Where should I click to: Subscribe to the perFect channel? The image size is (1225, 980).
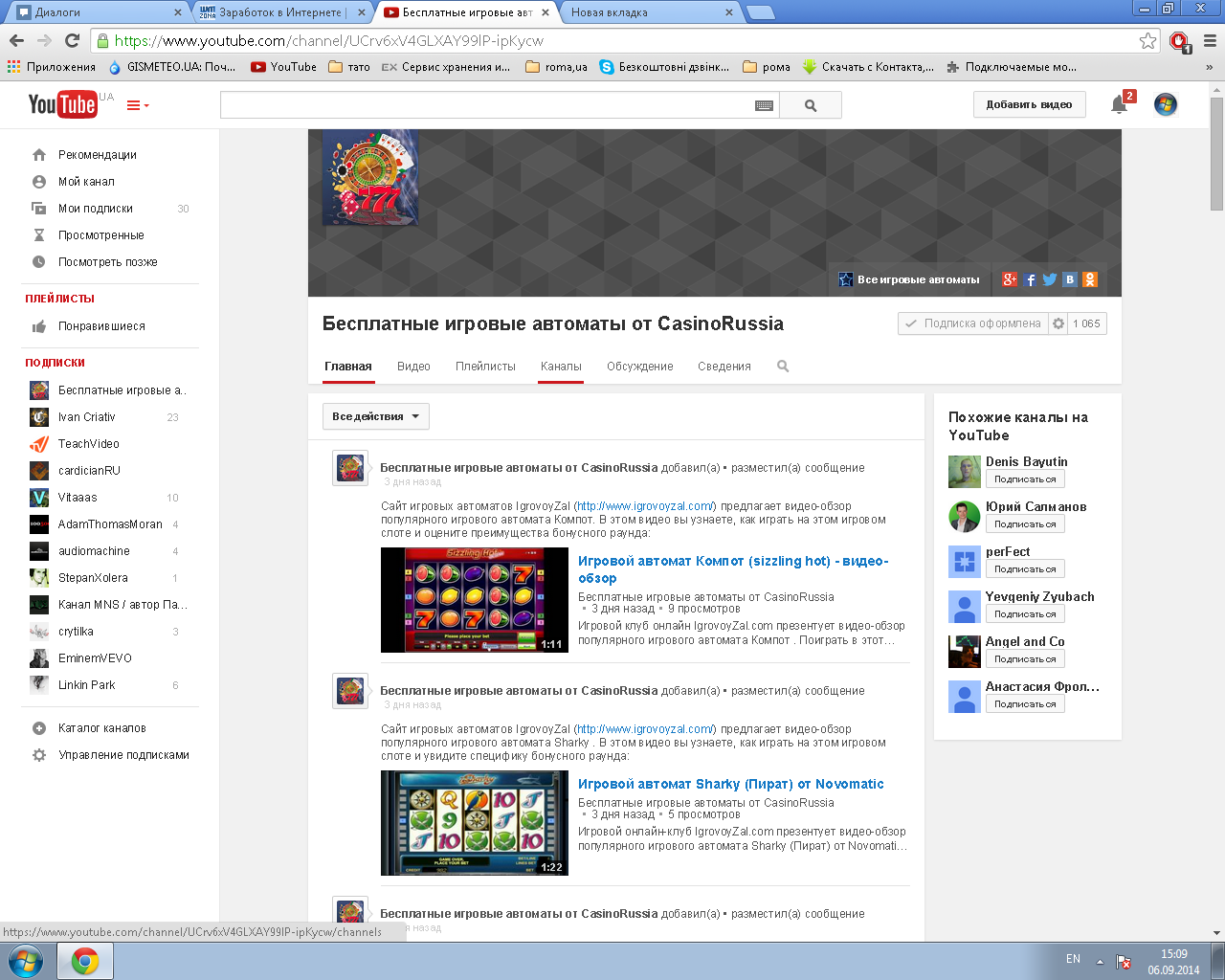(1024, 569)
